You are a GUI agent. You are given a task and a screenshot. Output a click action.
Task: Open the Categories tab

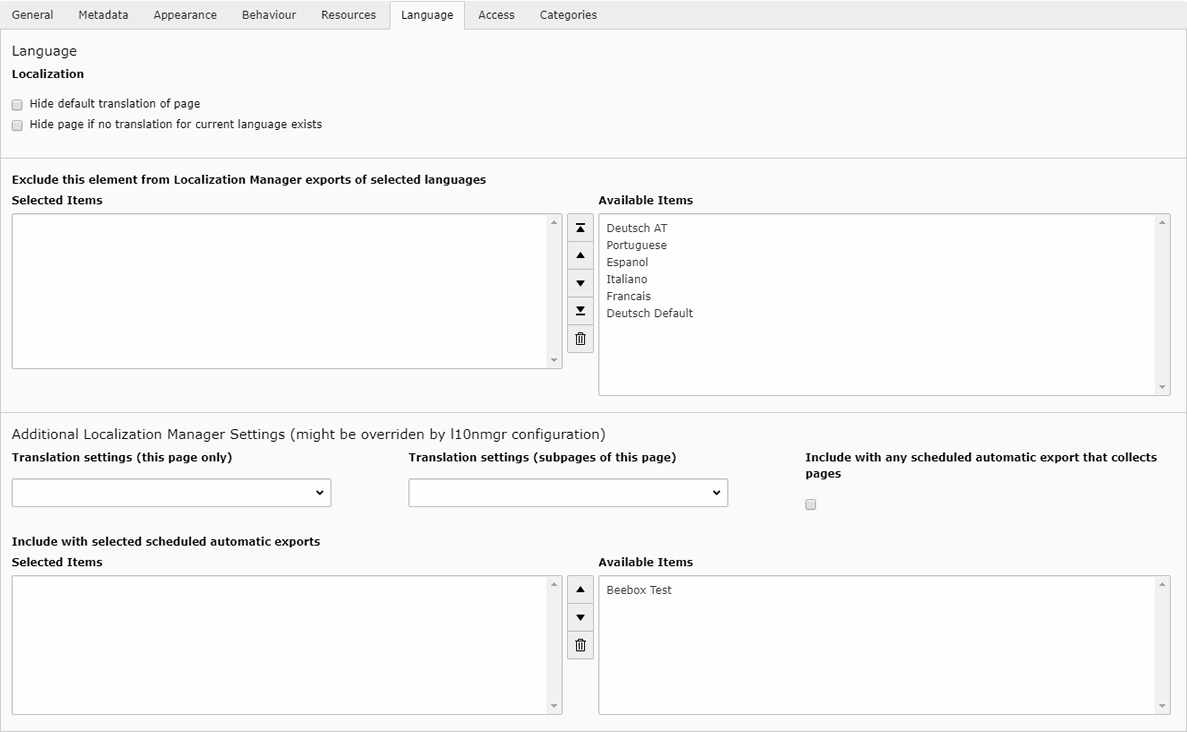[567, 15]
